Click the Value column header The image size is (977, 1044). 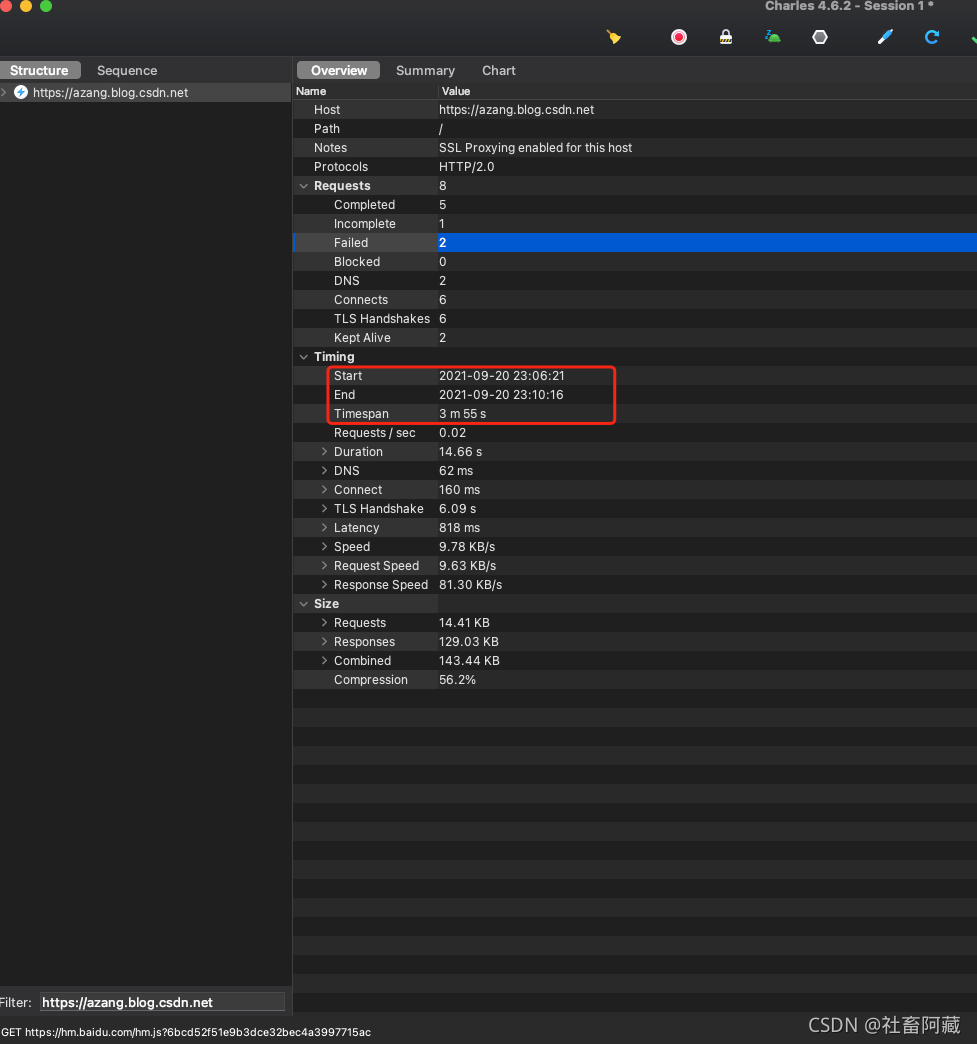pyautogui.click(x=707, y=91)
